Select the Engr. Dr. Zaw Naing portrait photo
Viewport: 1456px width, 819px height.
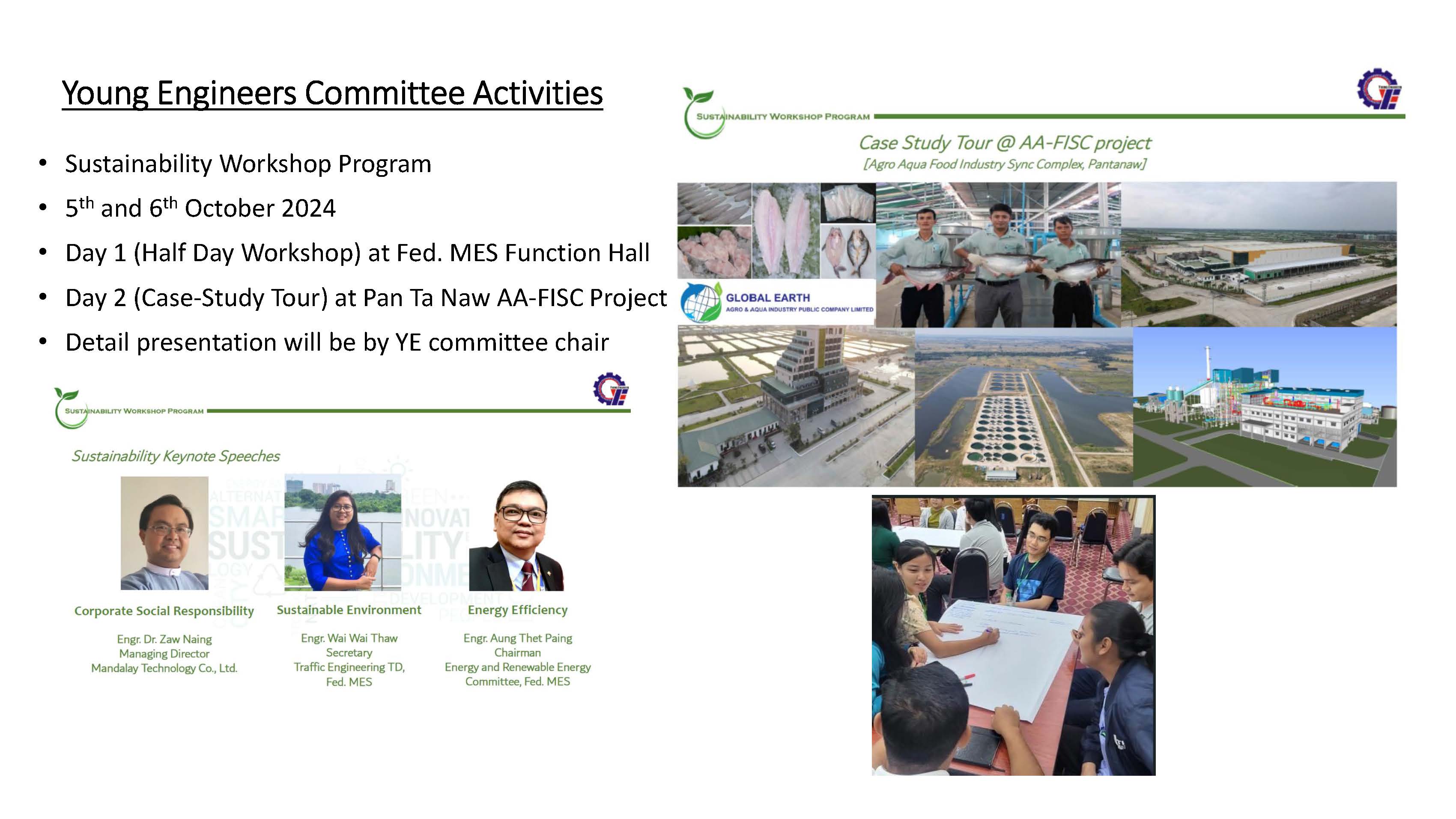pos(164,533)
